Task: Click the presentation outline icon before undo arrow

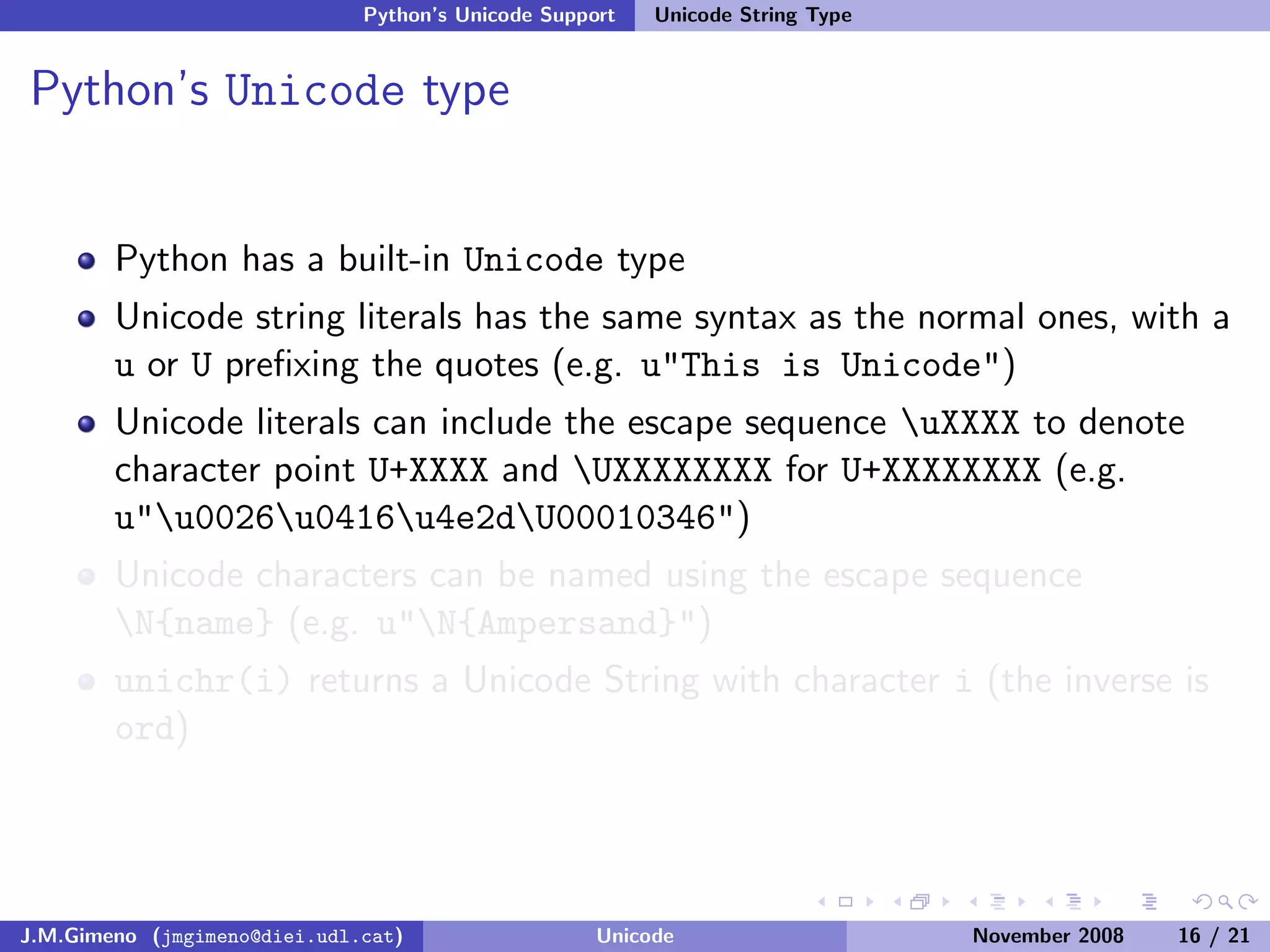Action: (x=1149, y=902)
